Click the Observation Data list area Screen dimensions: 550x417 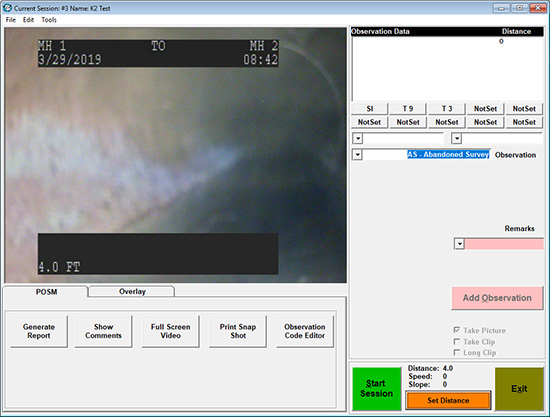(448, 68)
